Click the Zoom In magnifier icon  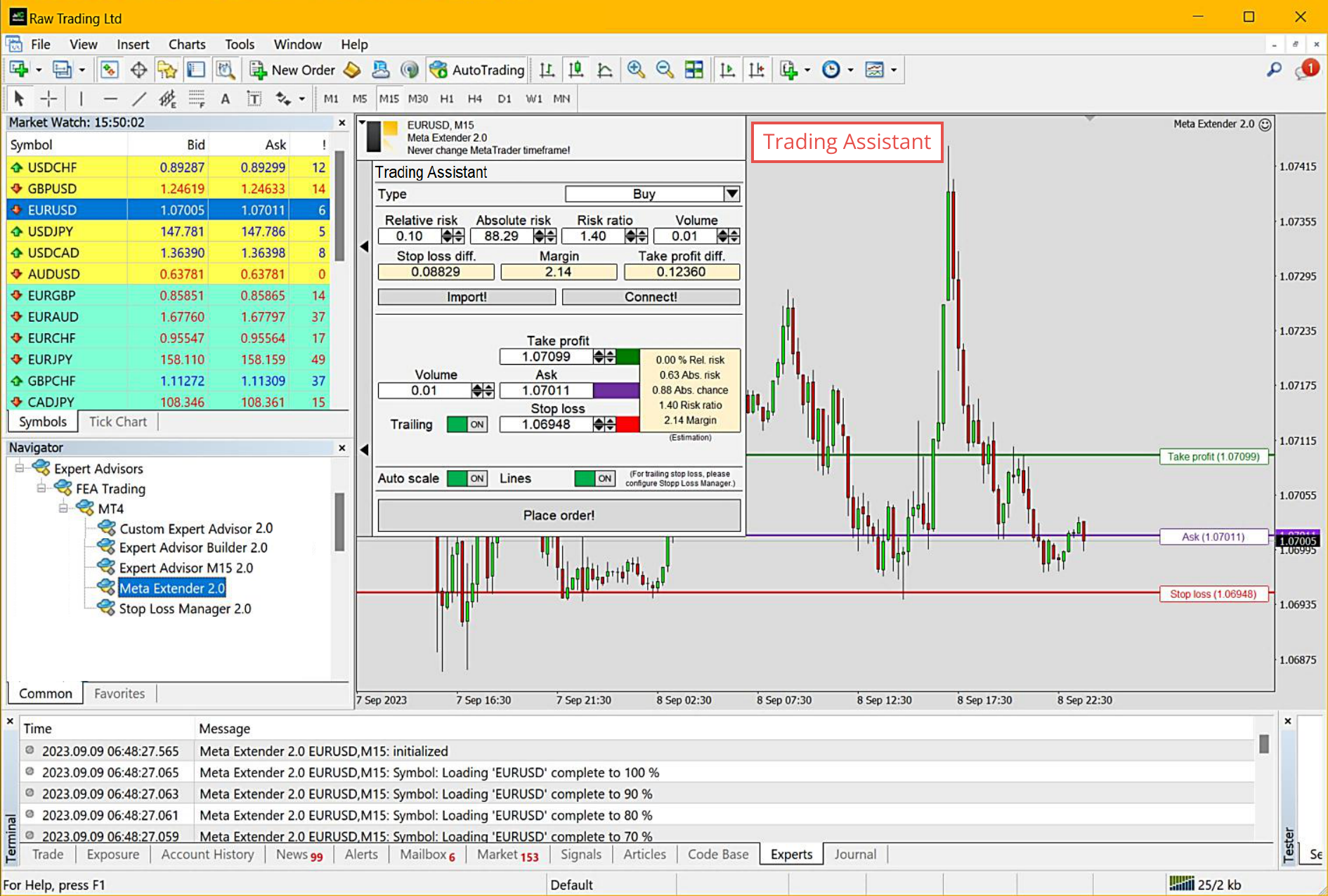(x=636, y=70)
